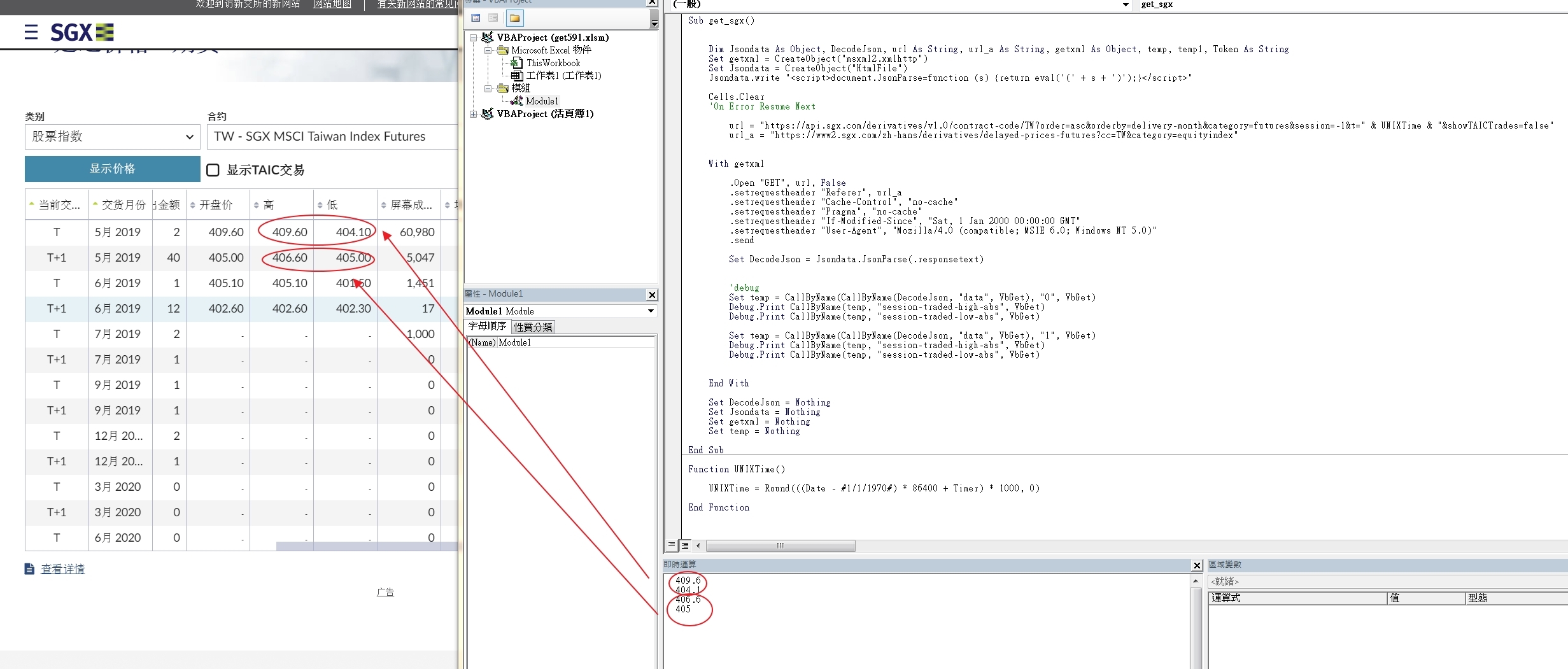The width and height of the screenshot is (1568, 669).
Task: Click the 显示价格 button
Action: pyautogui.click(x=113, y=169)
